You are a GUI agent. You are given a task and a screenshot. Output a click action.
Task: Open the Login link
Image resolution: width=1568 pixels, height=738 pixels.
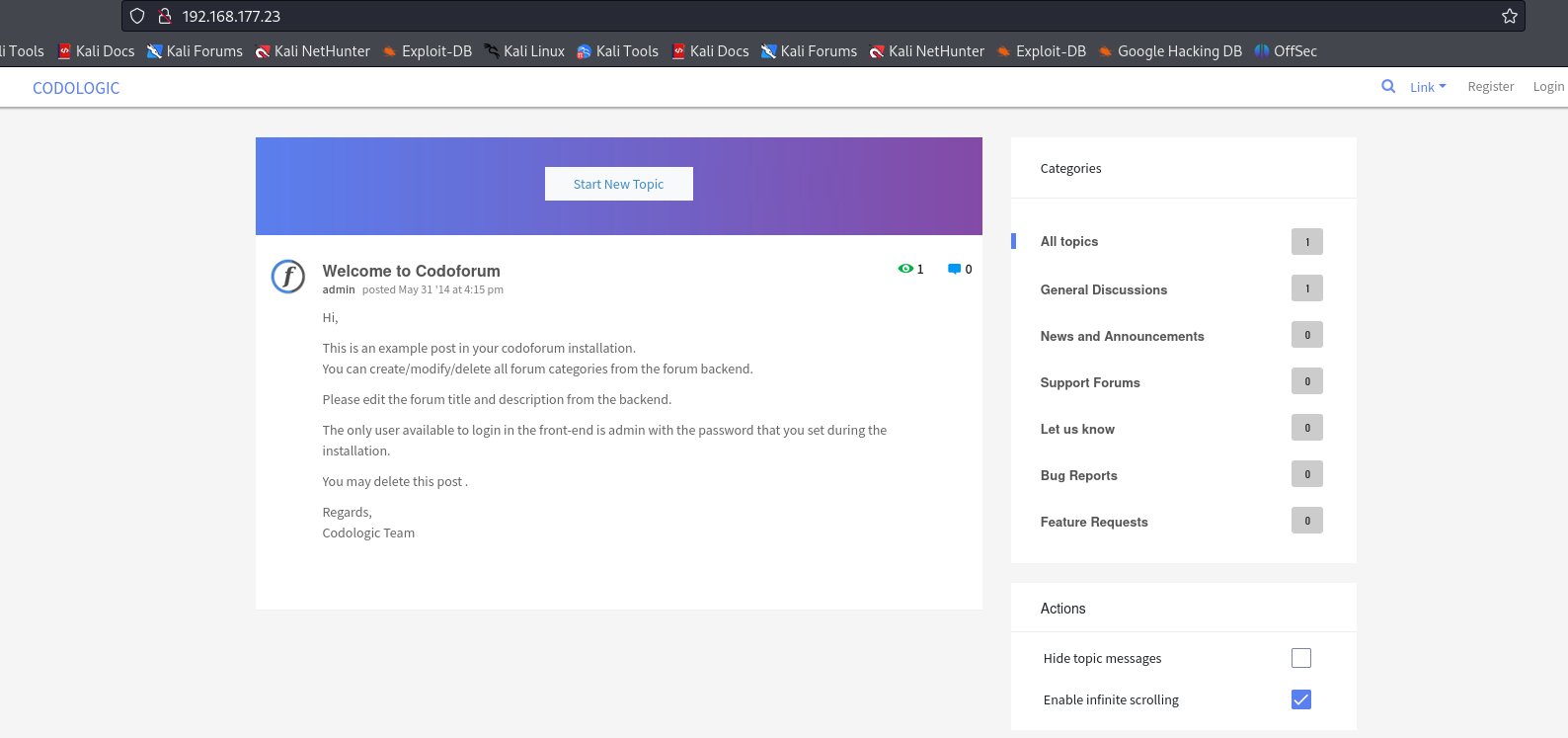pos(1548,87)
